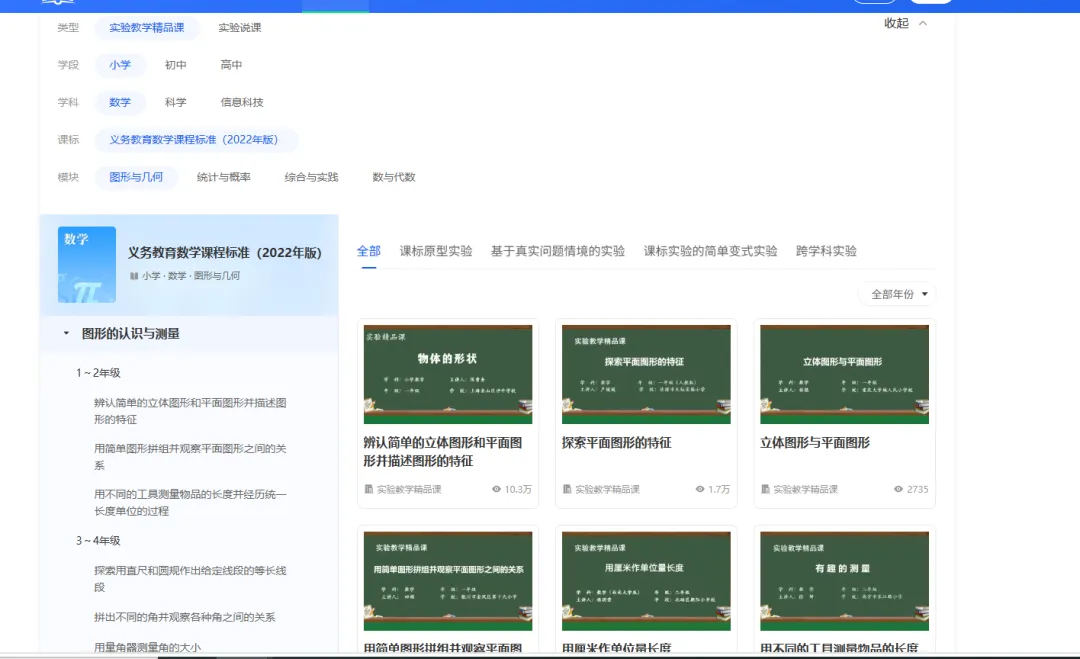The height and width of the screenshot is (659, 1080).
Task: Open the 用厘米作单位量长度 thumbnail
Action: click(646, 580)
